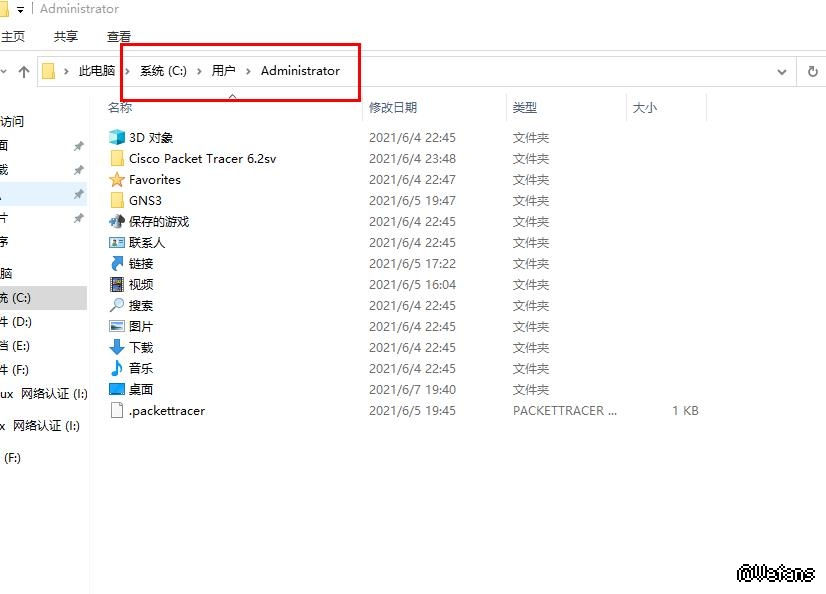Select the .packettracer file
Screen dimensions: 826x594
(x=166, y=411)
